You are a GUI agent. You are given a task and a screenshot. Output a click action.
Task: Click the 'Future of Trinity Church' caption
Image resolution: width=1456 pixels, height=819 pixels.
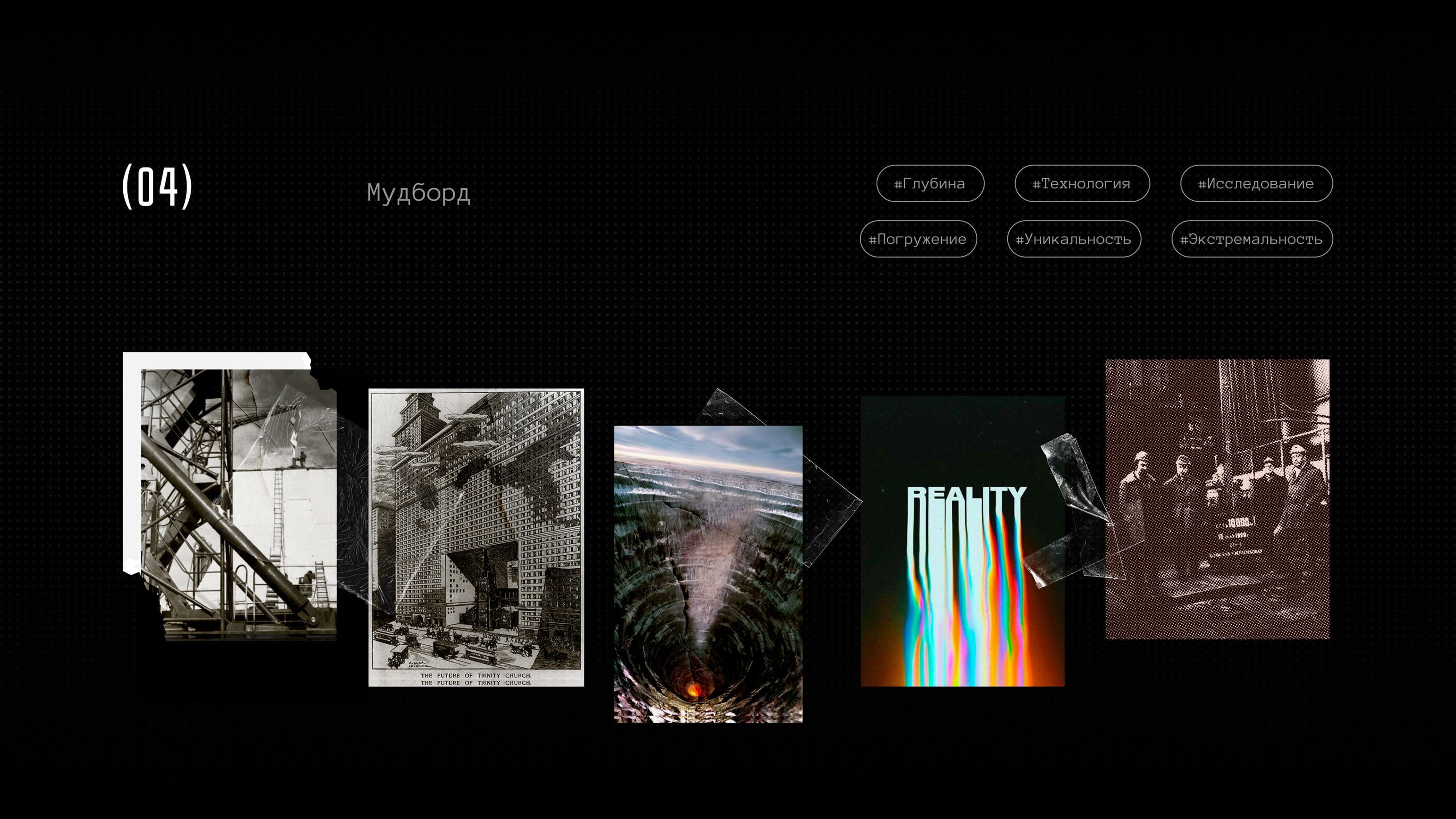point(476,679)
